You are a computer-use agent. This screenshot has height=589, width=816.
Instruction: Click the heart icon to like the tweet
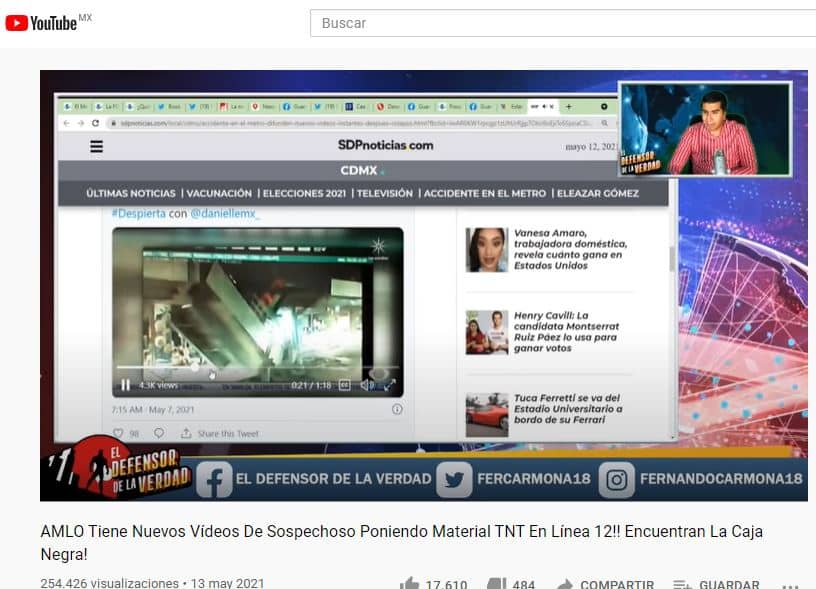pyautogui.click(x=118, y=433)
